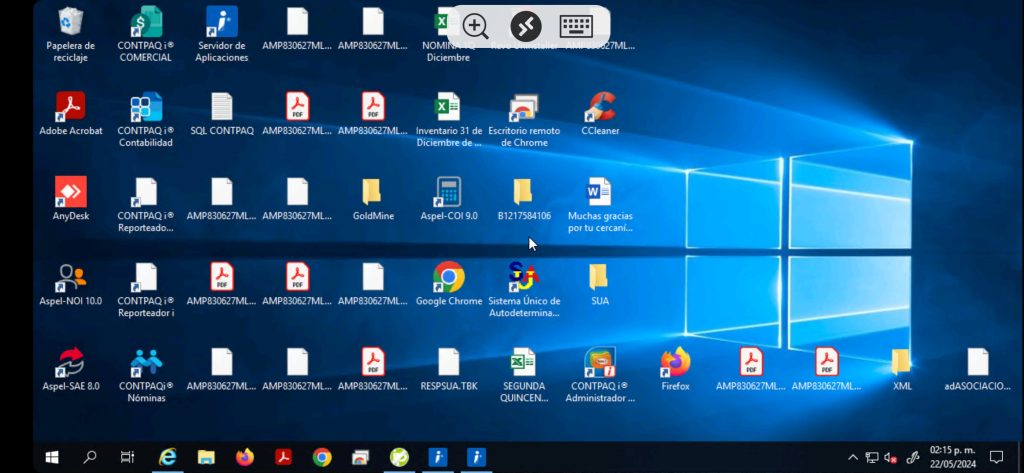Tap the remote desktop session button
Screen dimensions: 1024x473
tap(526, 27)
